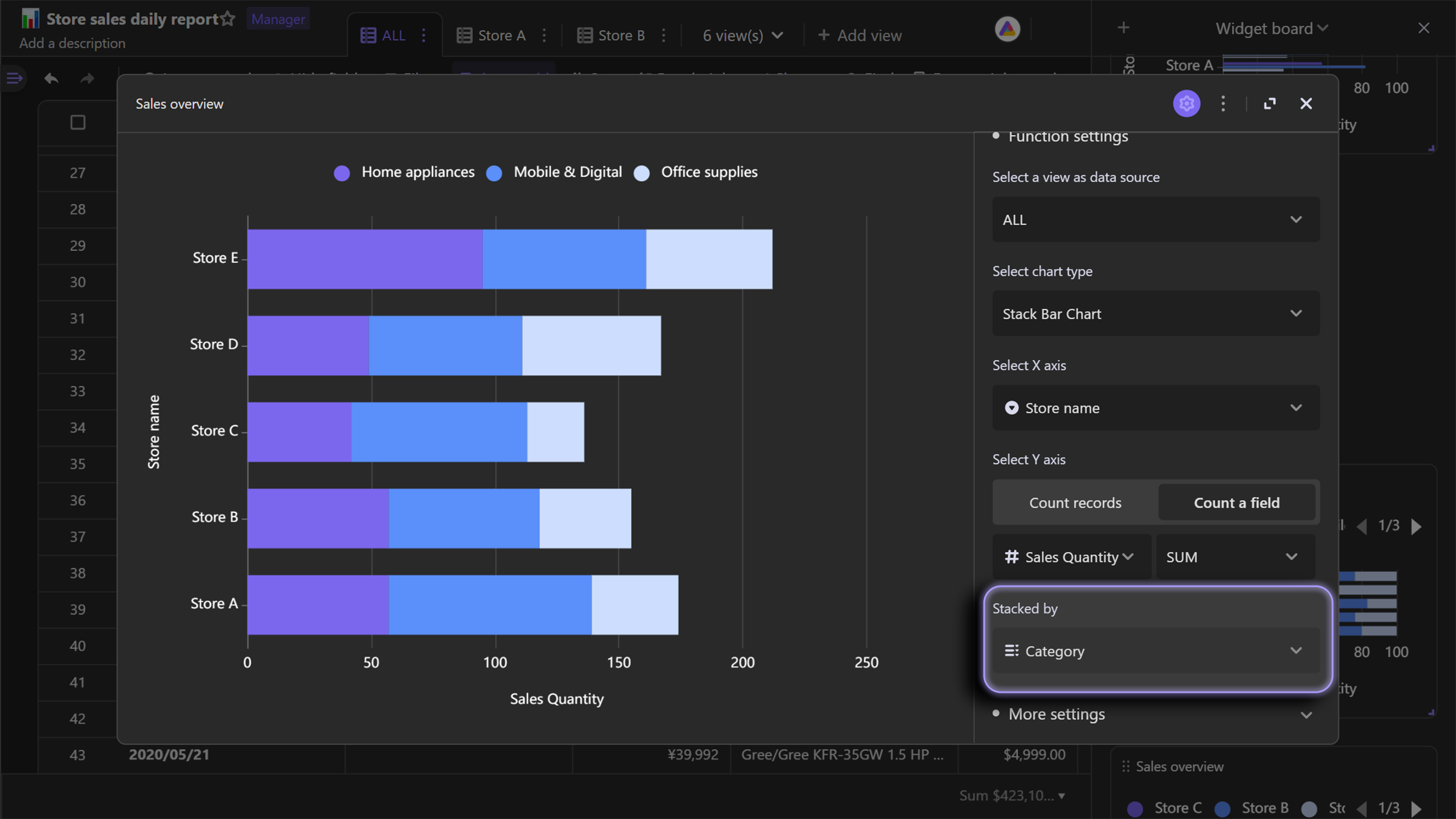Select Count records option
This screenshot has width=1456, height=819.
tap(1075, 503)
